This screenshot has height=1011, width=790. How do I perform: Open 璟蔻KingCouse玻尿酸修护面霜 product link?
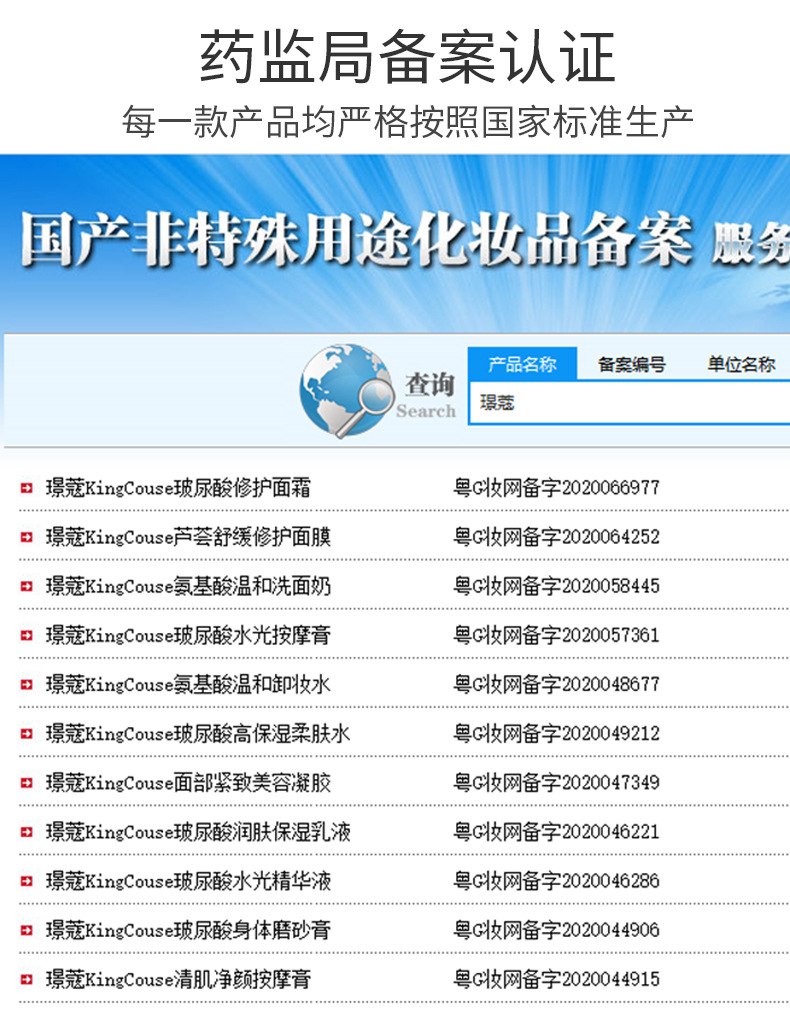(178, 488)
